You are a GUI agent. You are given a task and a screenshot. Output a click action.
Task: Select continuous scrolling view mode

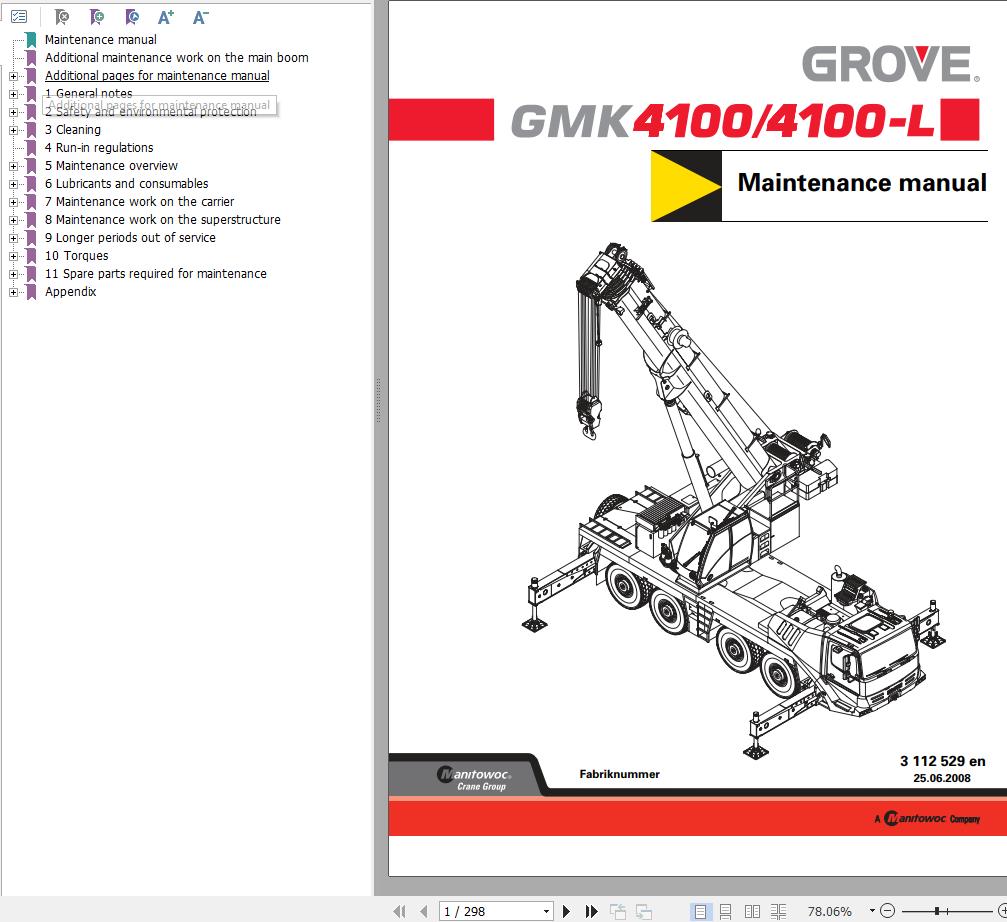pyautogui.click(x=726, y=911)
